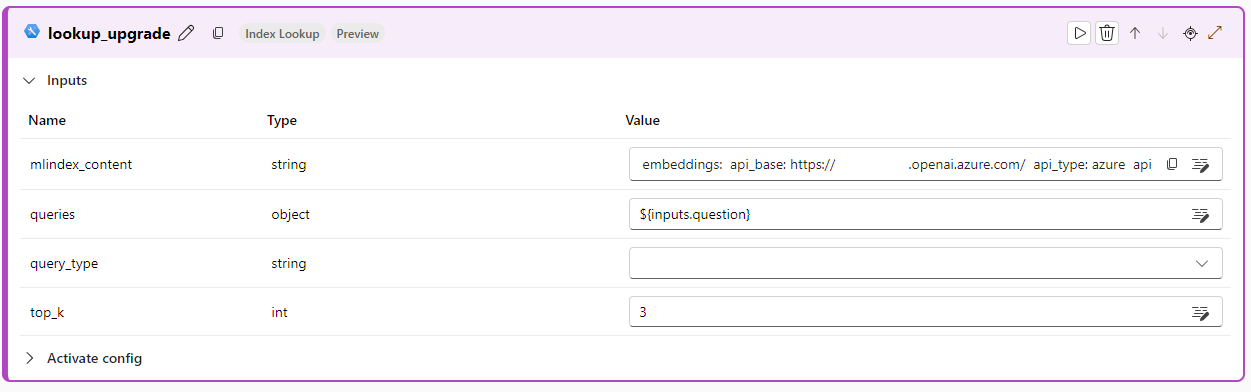Click the lookup_upgrade tool logo icon
Image resolution: width=1251 pixels, height=392 pixels.
[32, 32]
